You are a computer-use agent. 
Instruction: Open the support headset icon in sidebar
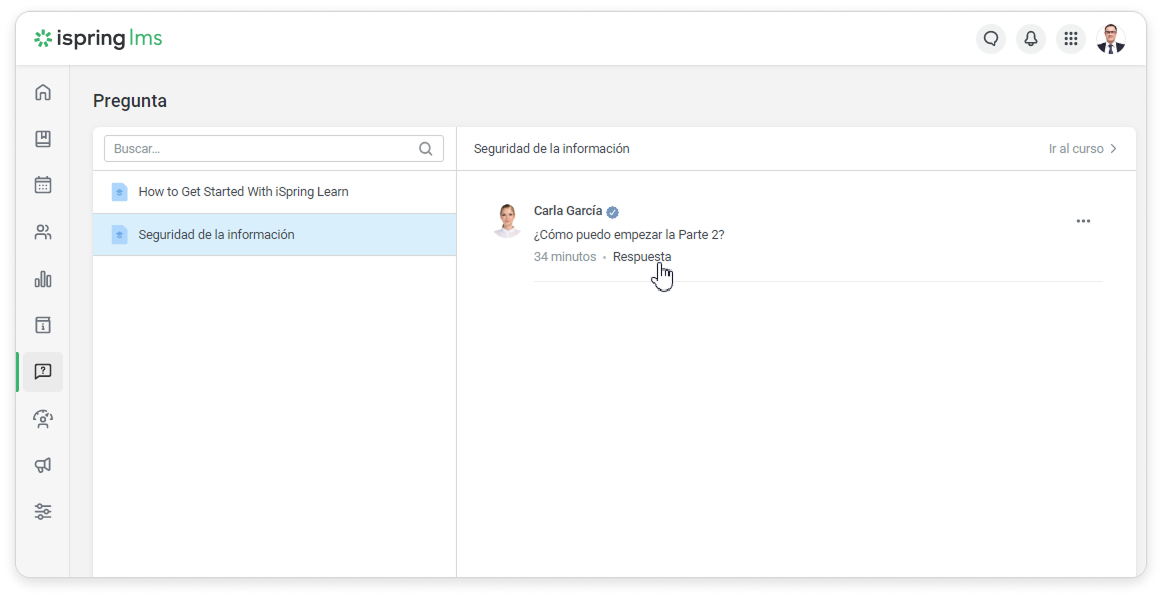tap(43, 419)
